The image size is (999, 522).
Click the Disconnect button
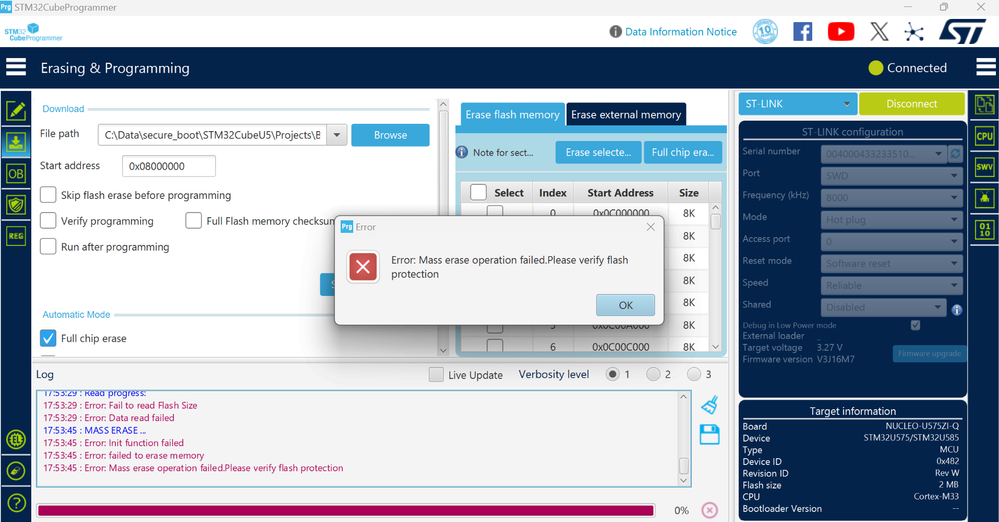(911, 104)
